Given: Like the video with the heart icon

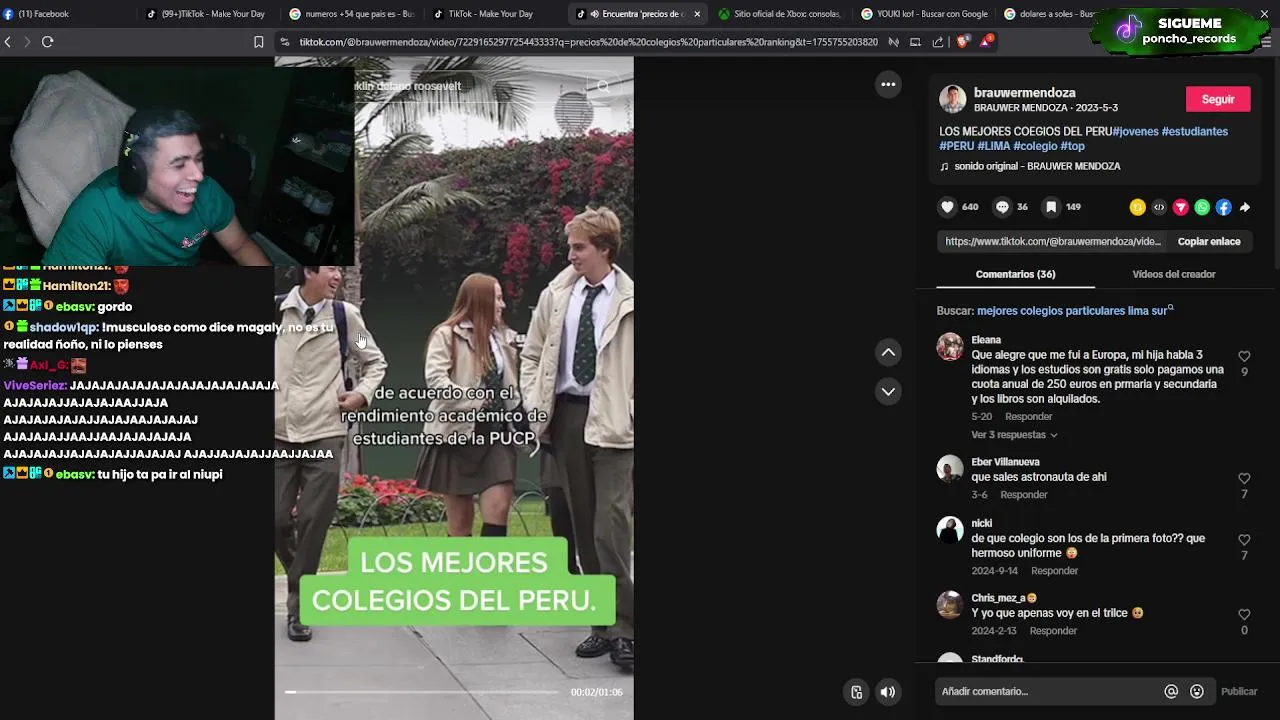Looking at the screenshot, I should (x=947, y=207).
